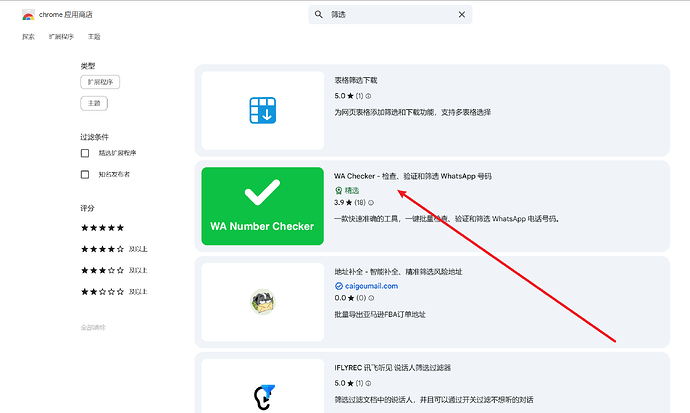Click info icon beside 表格筛选下载 rating
This screenshot has width=690, height=413.
tap(368, 96)
